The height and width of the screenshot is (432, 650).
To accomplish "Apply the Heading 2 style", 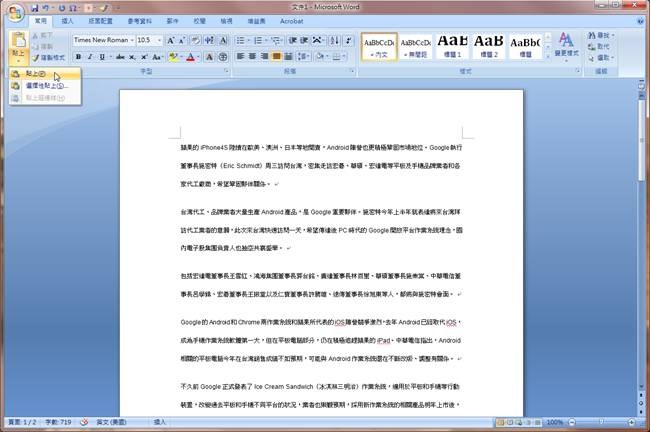I will tap(489, 46).
